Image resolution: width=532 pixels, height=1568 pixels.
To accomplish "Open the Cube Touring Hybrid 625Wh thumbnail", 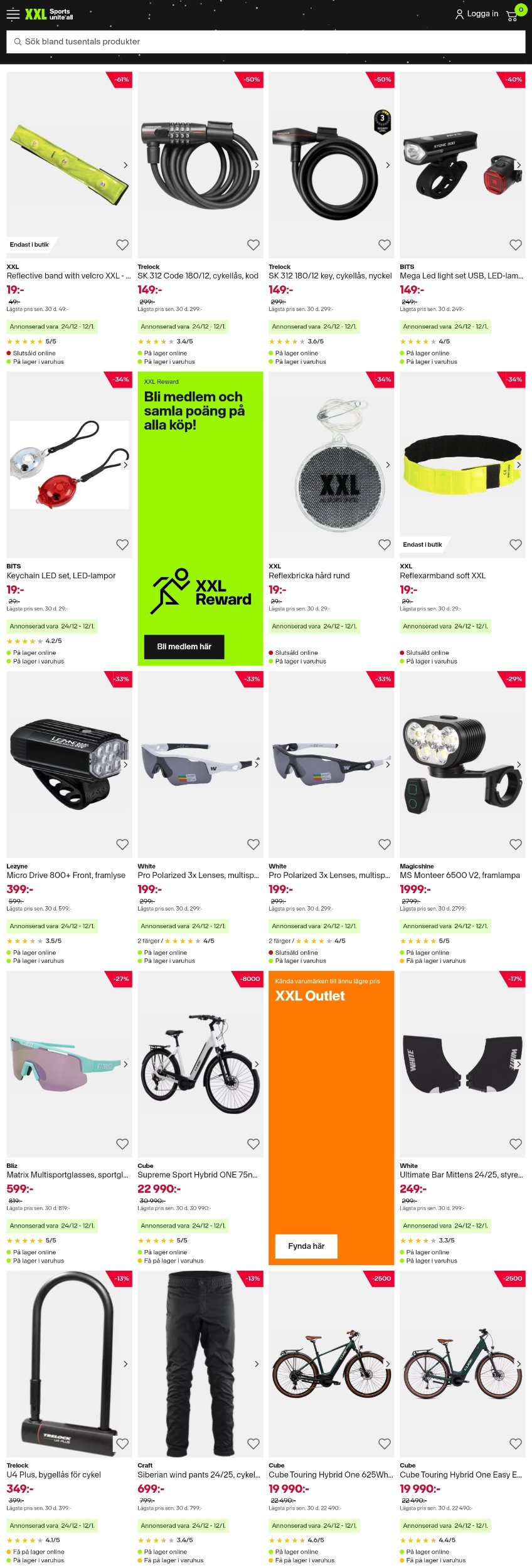I will pyautogui.click(x=331, y=1364).
